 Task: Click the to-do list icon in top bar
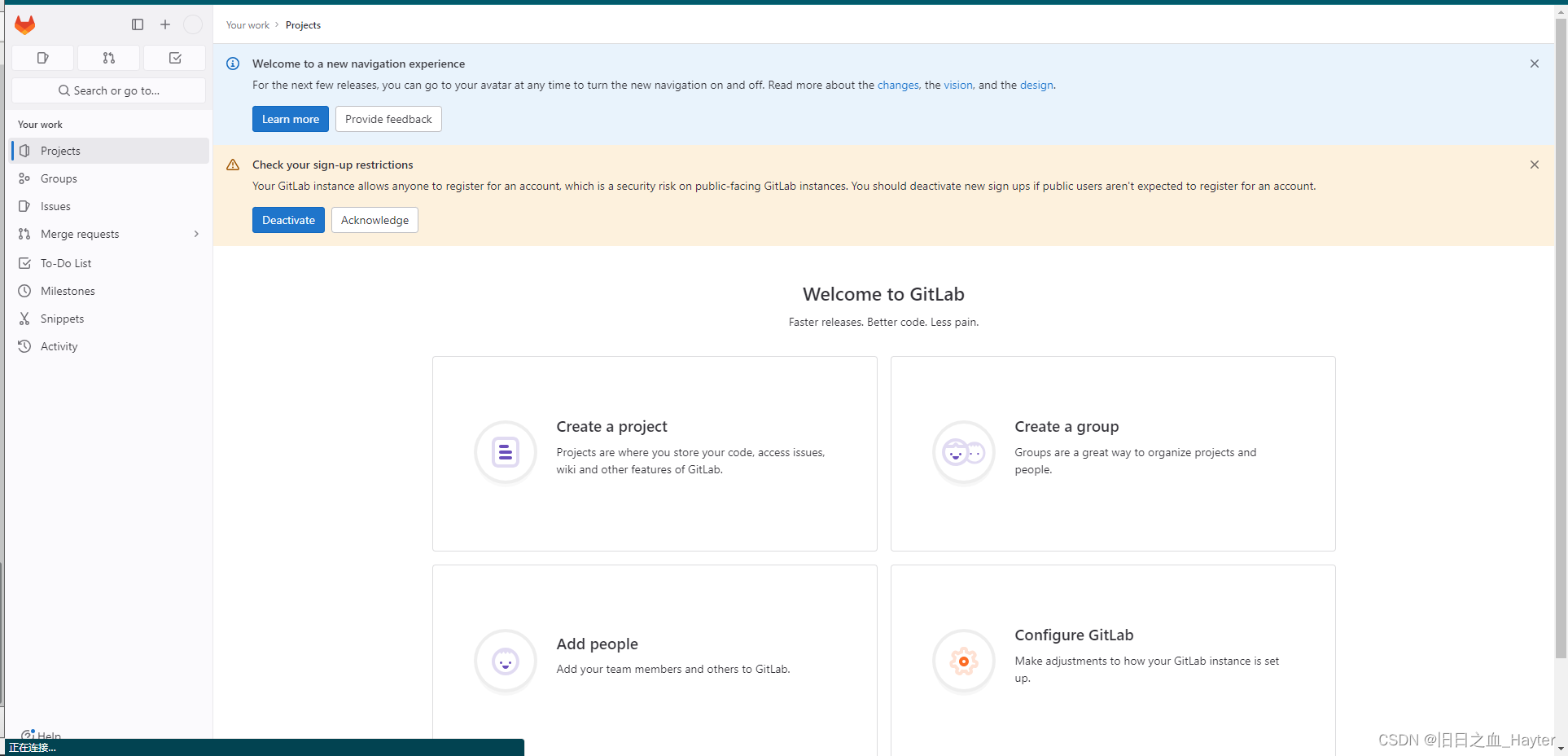coord(173,58)
